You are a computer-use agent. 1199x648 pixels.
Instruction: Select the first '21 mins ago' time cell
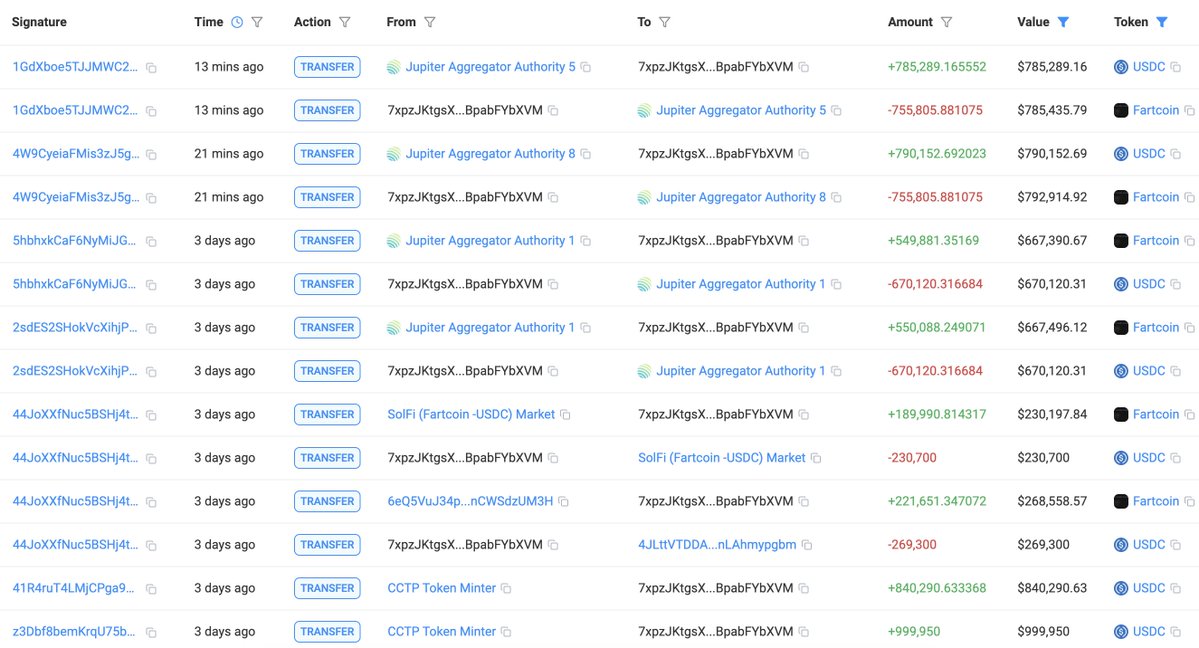(x=229, y=154)
